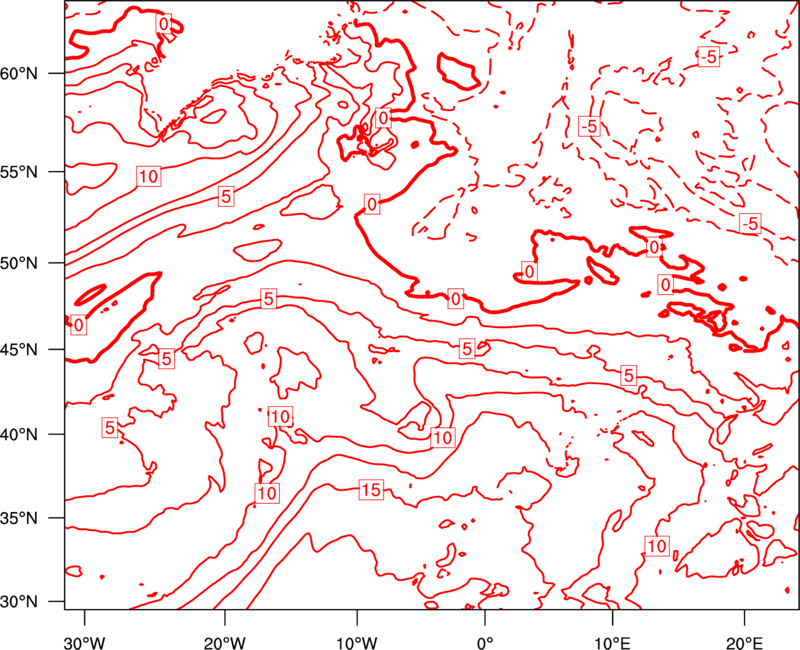Click the 20°W longitude axis label
The height and width of the screenshot is (650, 800).
tap(225, 643)
